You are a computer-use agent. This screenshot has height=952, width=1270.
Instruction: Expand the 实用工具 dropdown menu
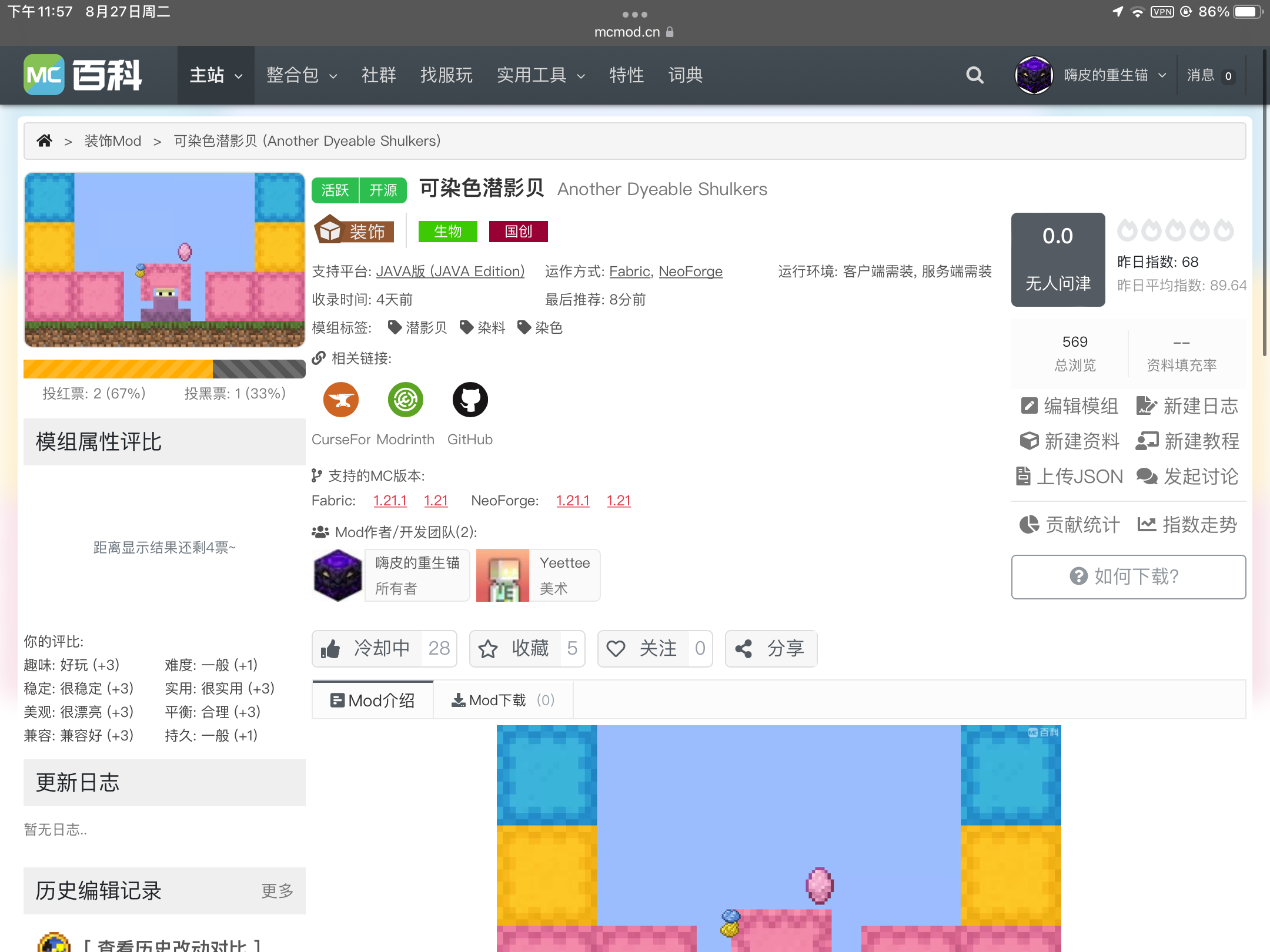click(541, 75)
